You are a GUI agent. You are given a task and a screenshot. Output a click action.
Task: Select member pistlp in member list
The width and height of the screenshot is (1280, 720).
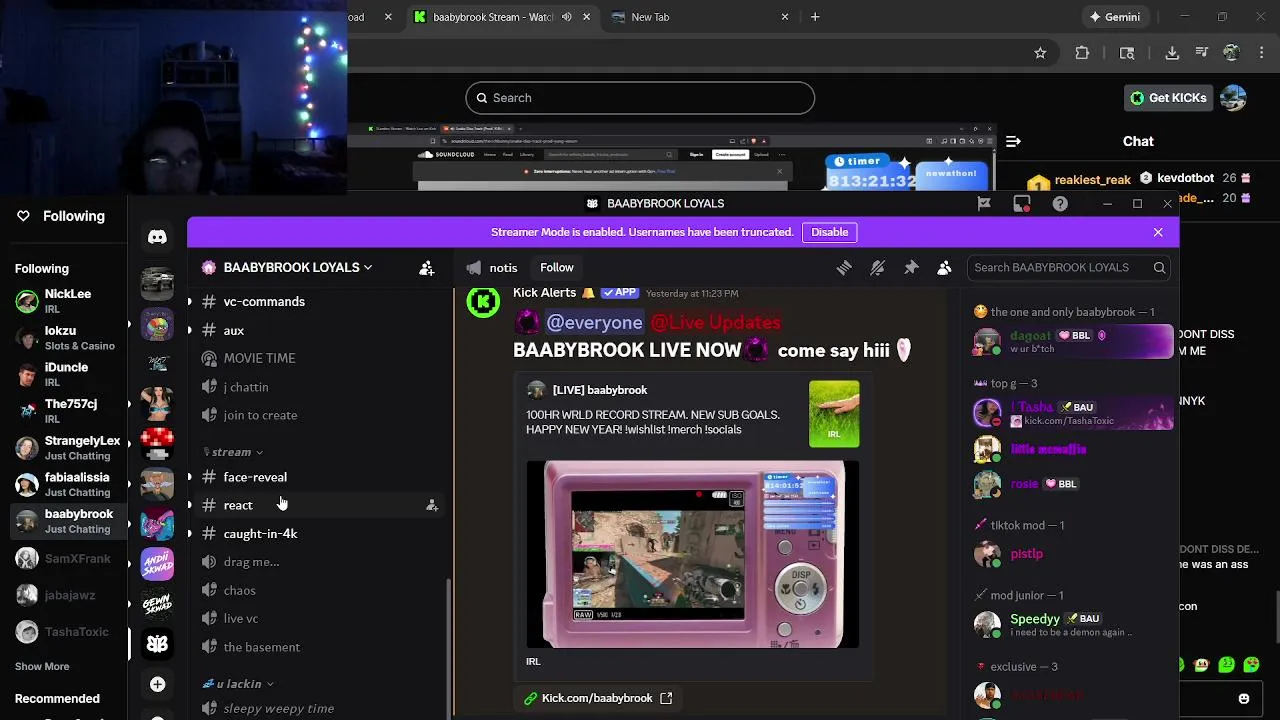point(1072,554)
